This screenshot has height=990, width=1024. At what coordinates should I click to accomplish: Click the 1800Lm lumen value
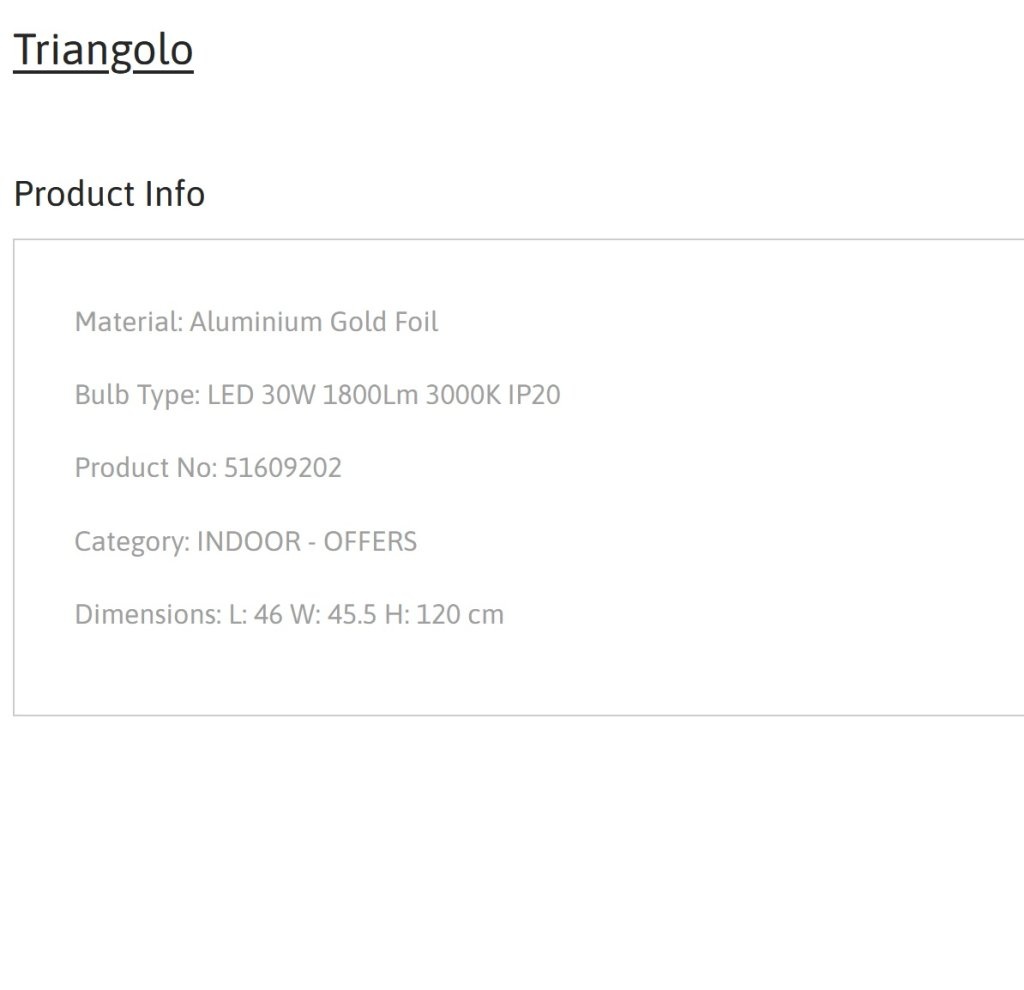pos(370,395)
